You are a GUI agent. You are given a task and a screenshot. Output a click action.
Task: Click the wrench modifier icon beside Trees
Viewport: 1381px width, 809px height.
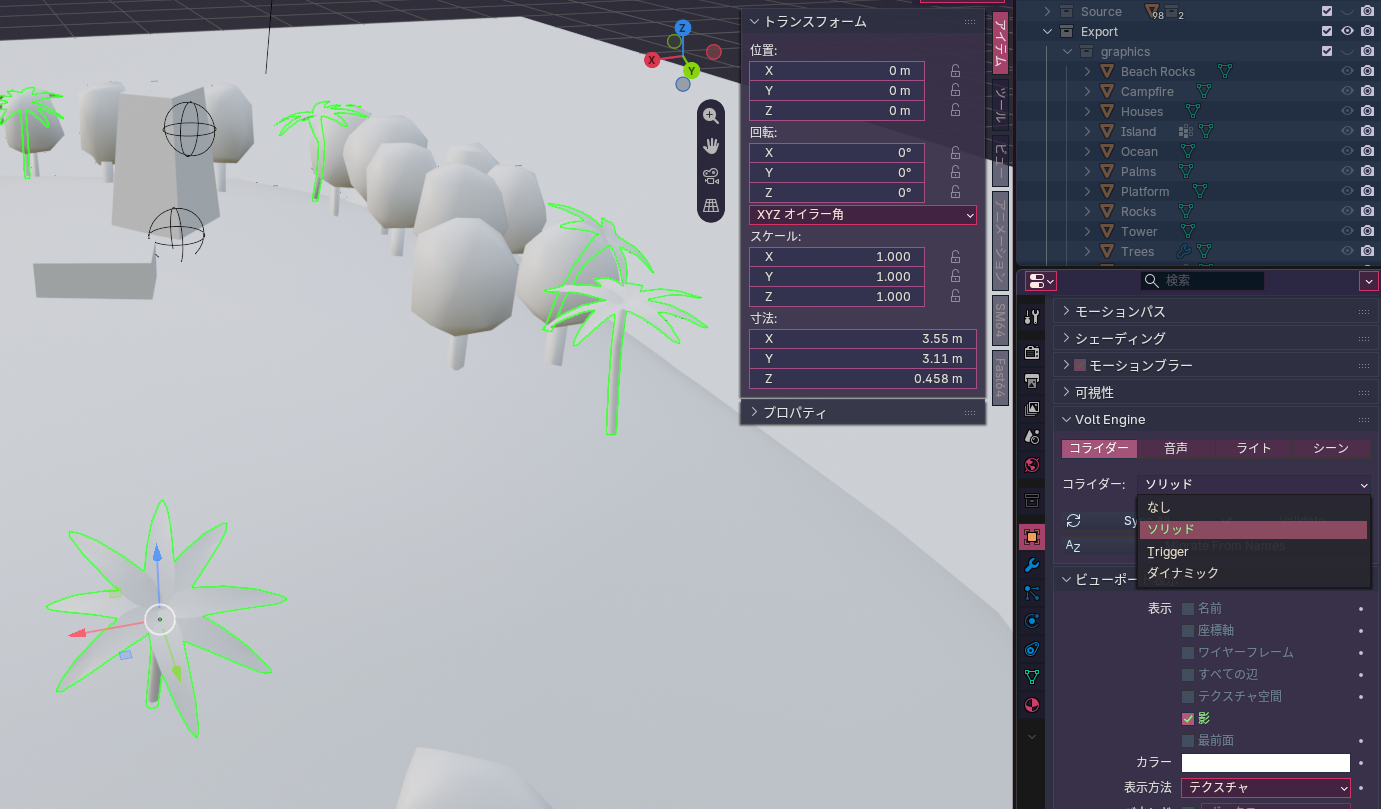(1184, 251)
